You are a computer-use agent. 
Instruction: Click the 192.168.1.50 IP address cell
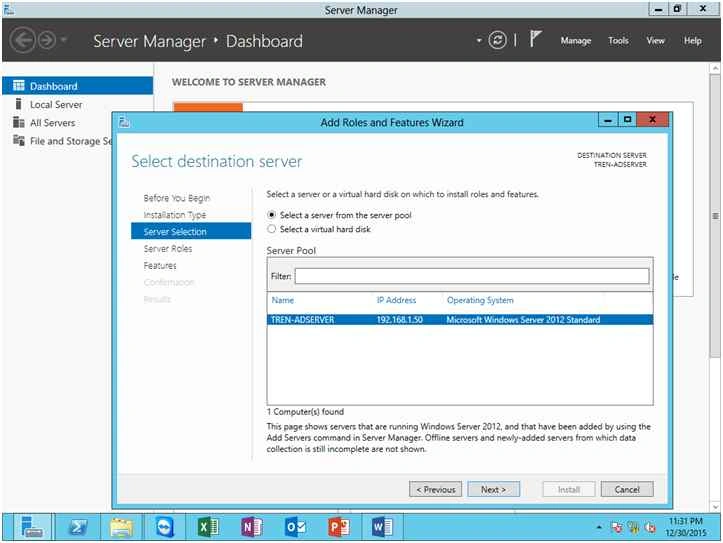click(399, 319)
